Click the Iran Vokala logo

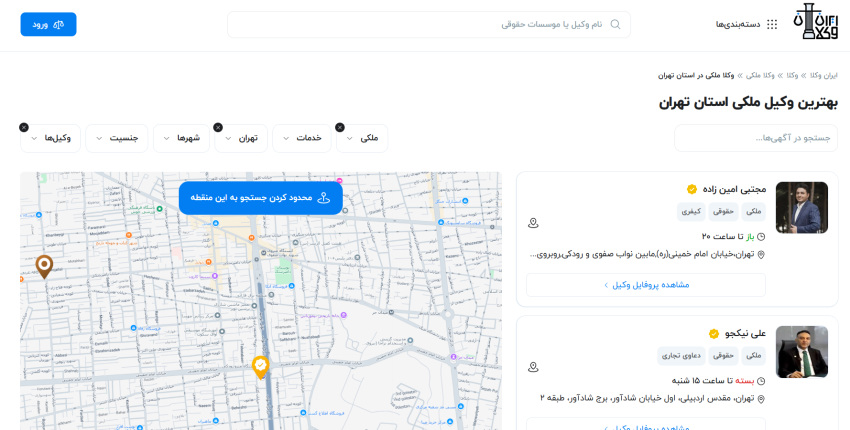816,22
